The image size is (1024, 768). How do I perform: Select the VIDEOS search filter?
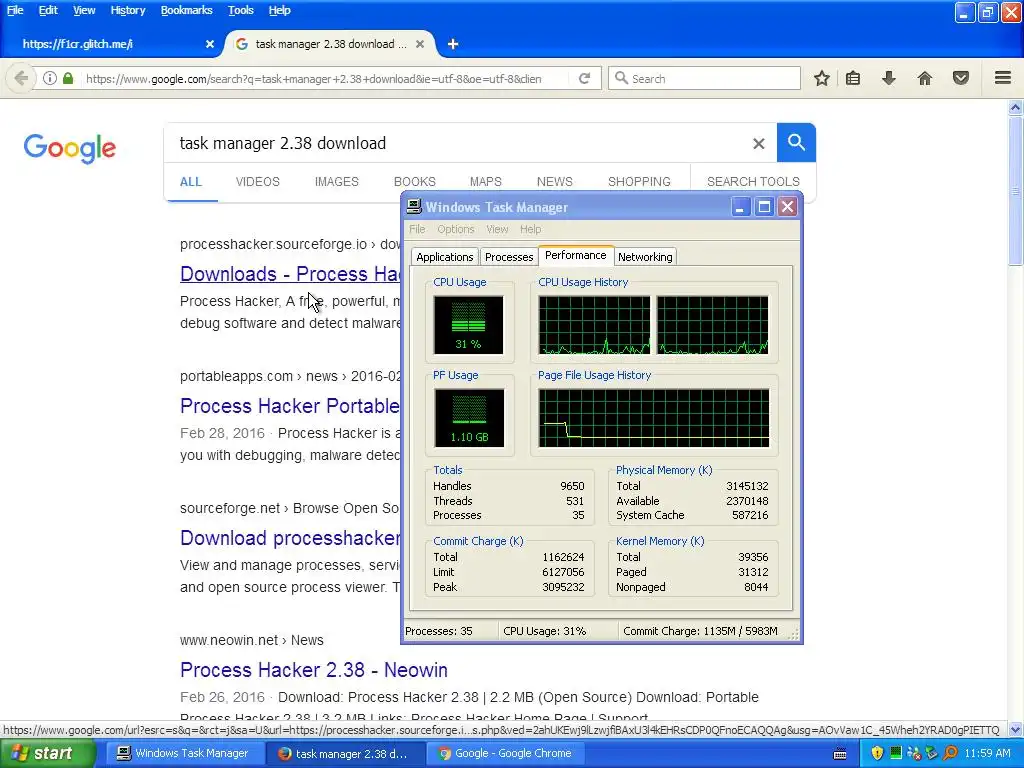tap(257, 182)
